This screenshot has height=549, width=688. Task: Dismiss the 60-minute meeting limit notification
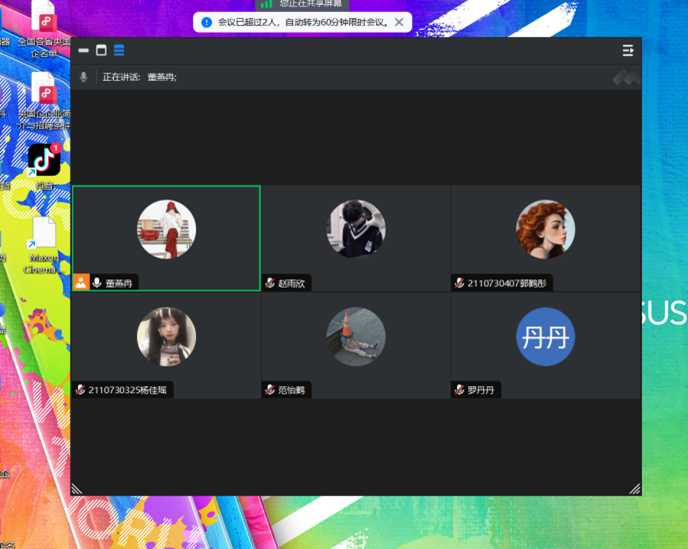(x=399, y=22)
